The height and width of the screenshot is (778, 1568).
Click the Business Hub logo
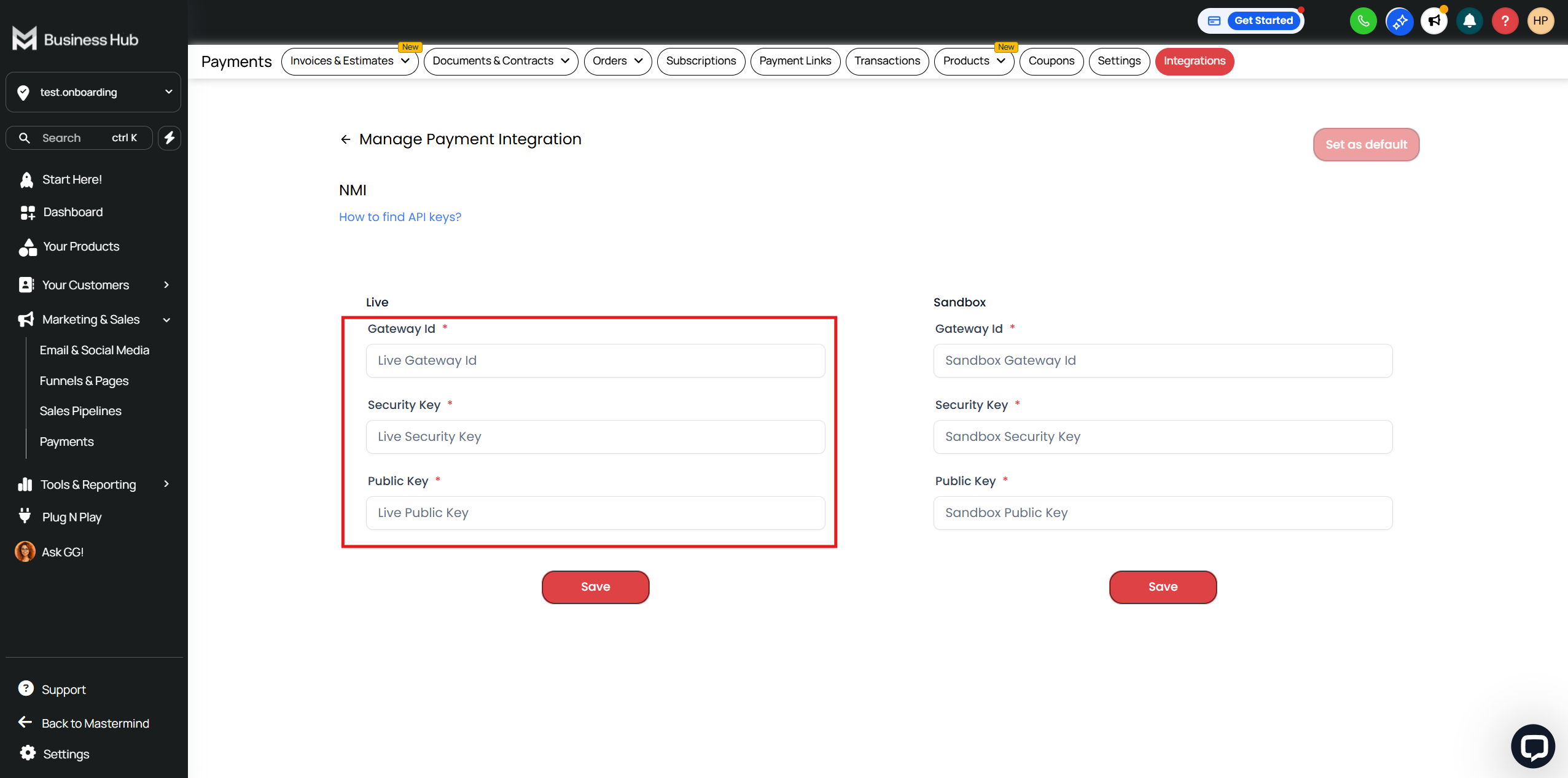[x=75, y=39]
